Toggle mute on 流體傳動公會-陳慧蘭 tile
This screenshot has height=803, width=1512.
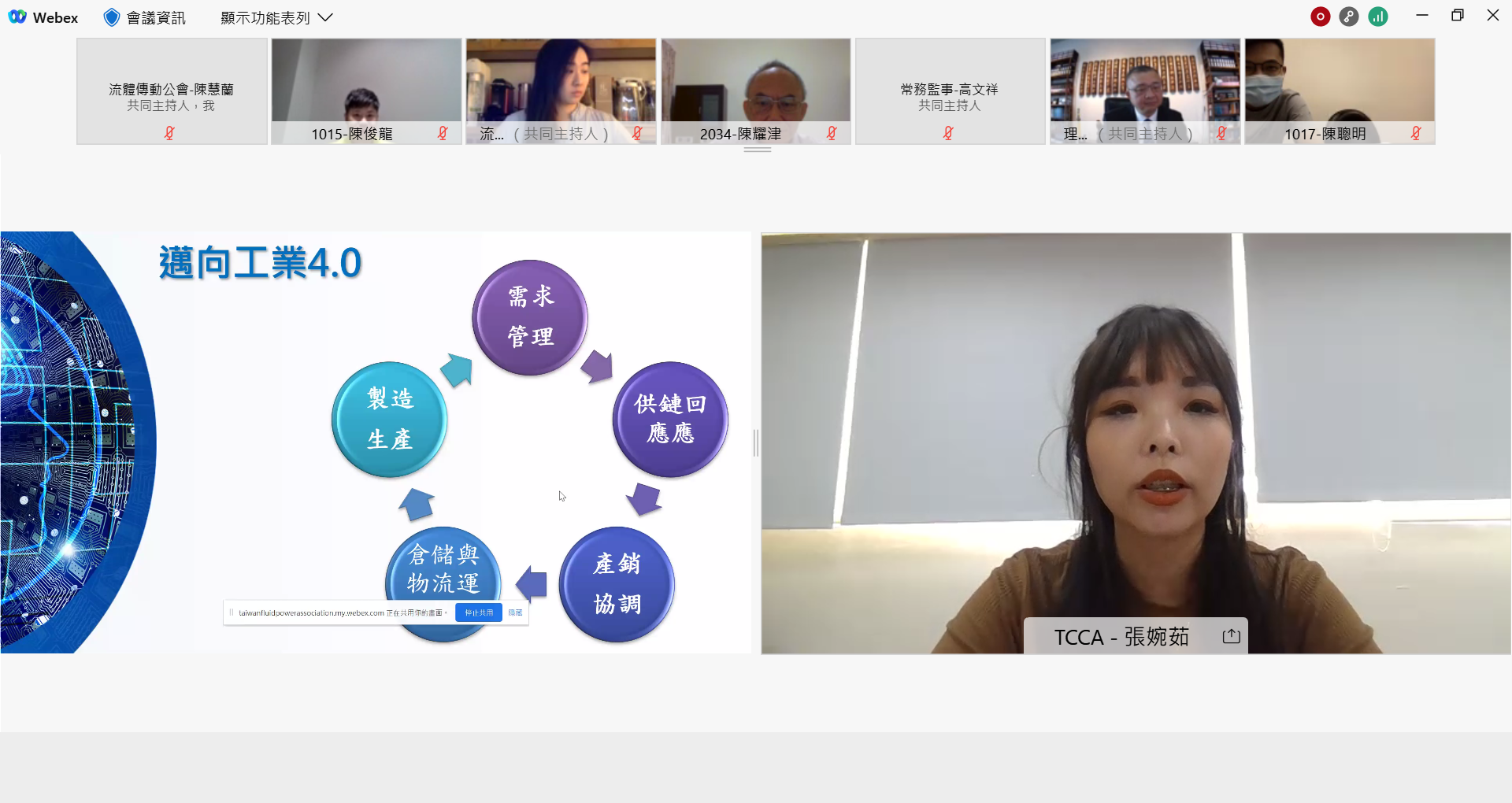(169, 133)
